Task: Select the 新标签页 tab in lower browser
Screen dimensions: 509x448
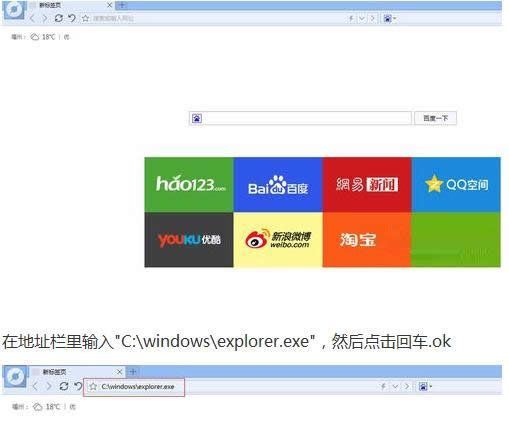Action: 77,371
